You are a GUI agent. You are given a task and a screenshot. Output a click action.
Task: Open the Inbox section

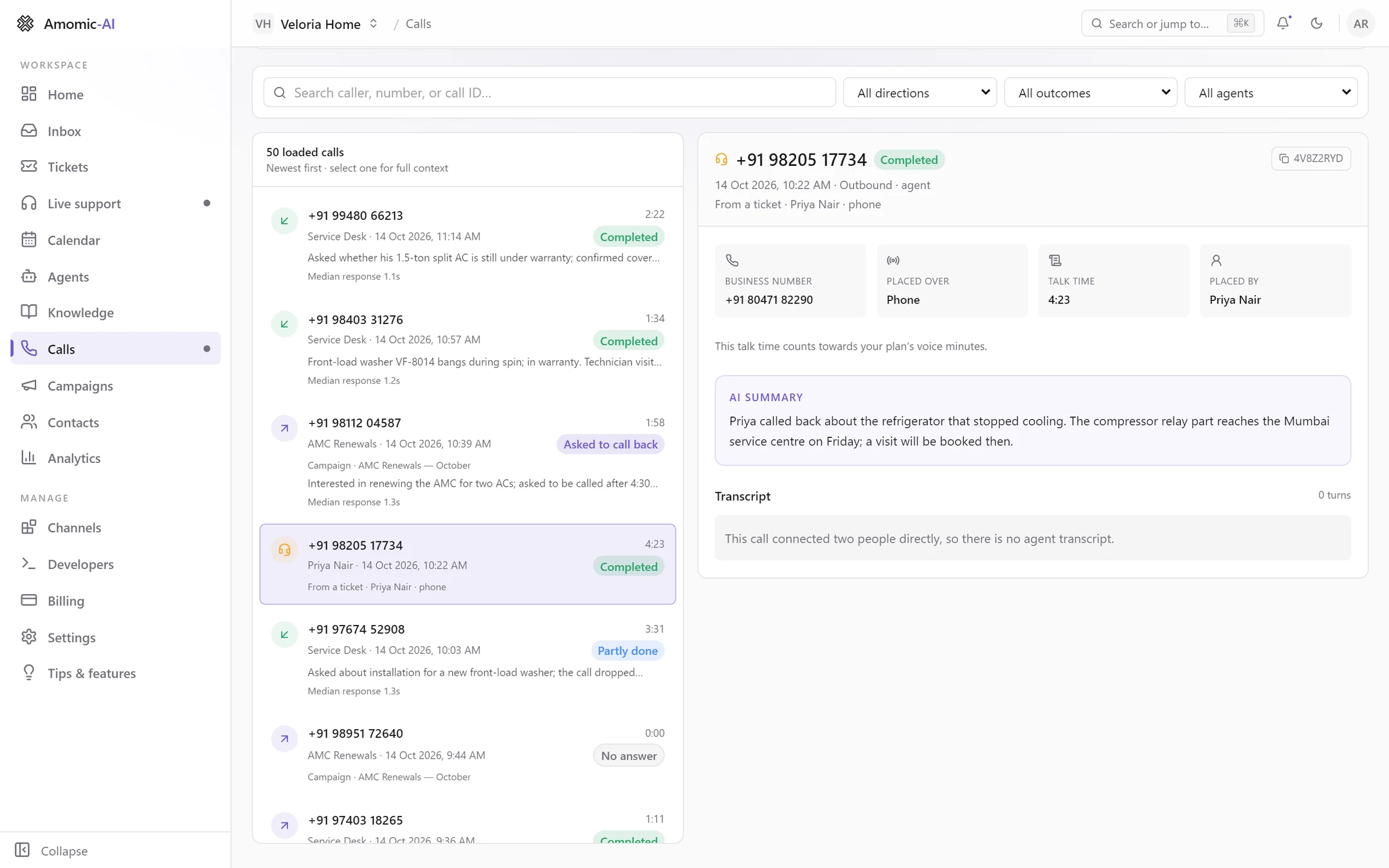point(116,131)
